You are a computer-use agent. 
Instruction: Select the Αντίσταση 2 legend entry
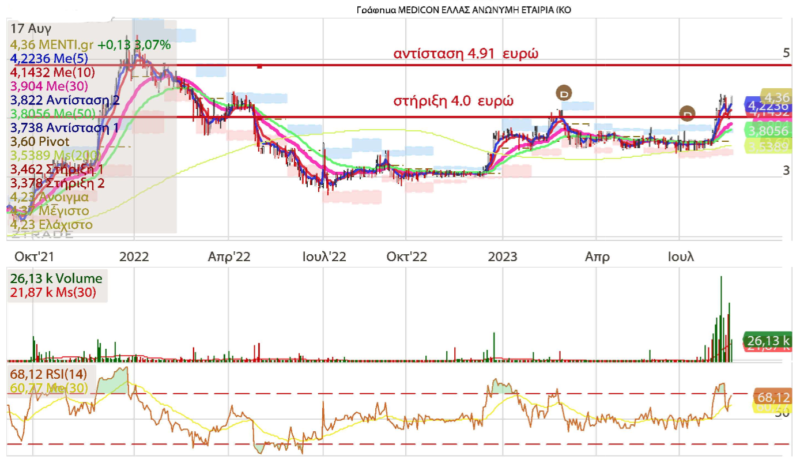point(64,100)
